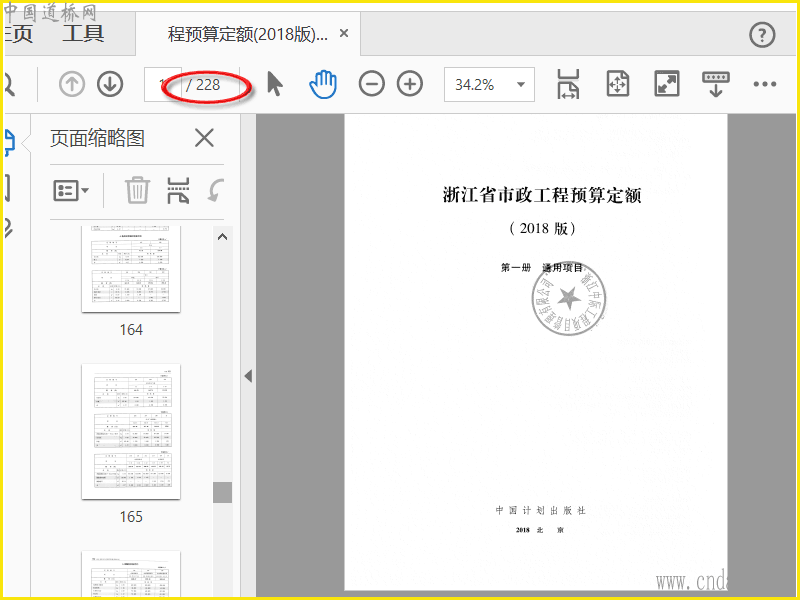This screenshot has width=800, height=600.
Task: Click the document title 浙江省市政工程预算定额
Action: 542,195
